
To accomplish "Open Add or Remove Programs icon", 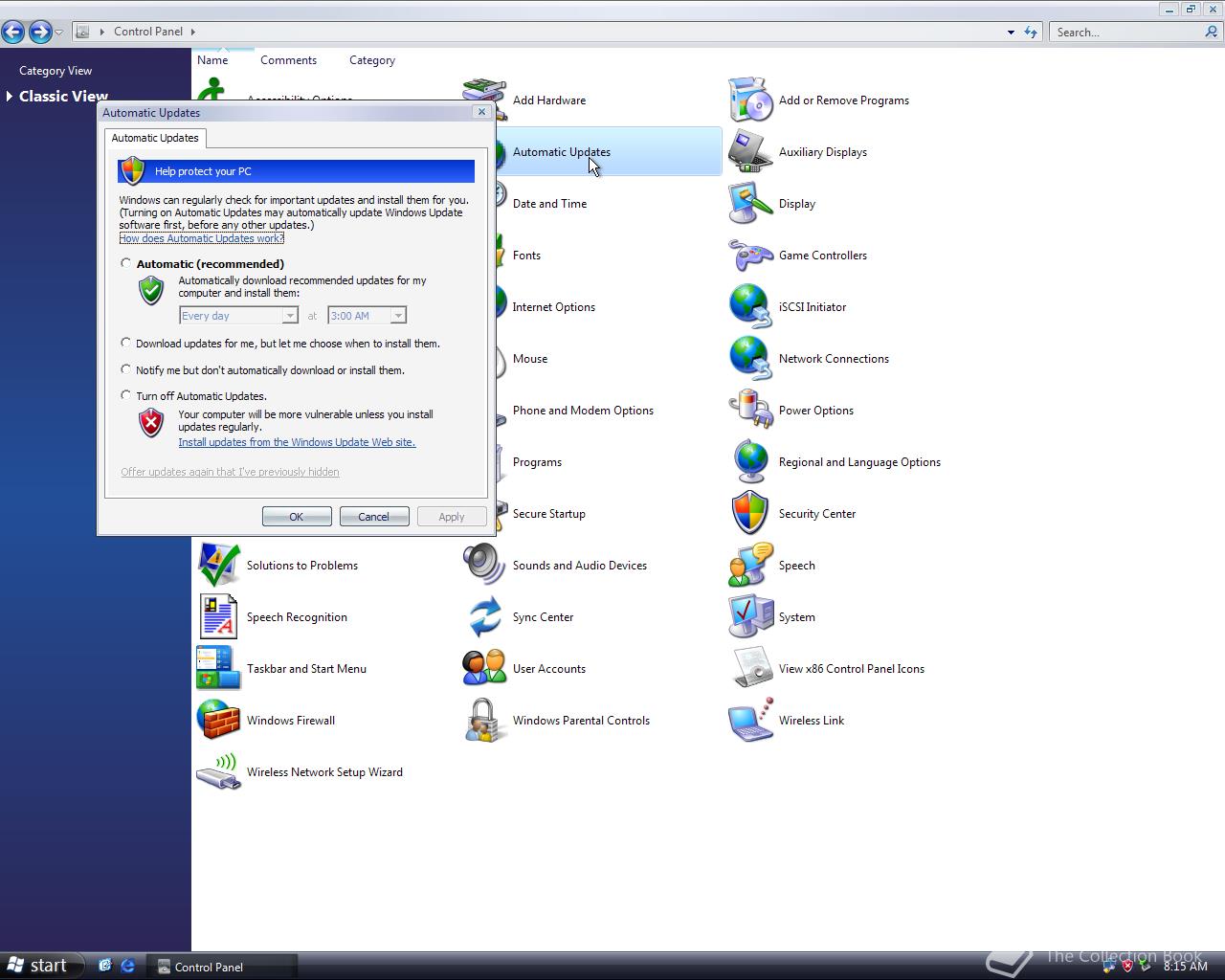I will point(750,100).
